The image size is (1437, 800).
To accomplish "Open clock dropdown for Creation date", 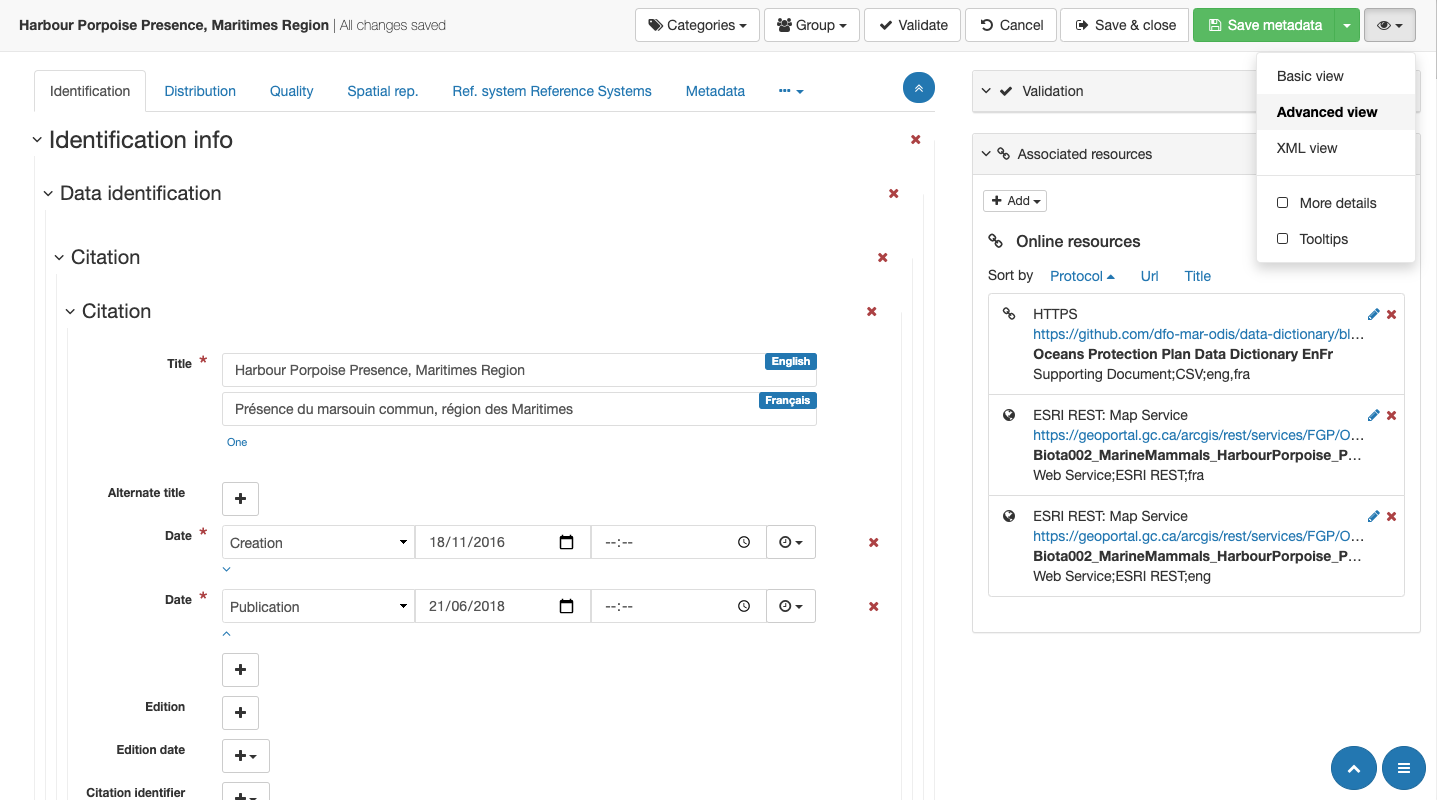I will [791, 542].
